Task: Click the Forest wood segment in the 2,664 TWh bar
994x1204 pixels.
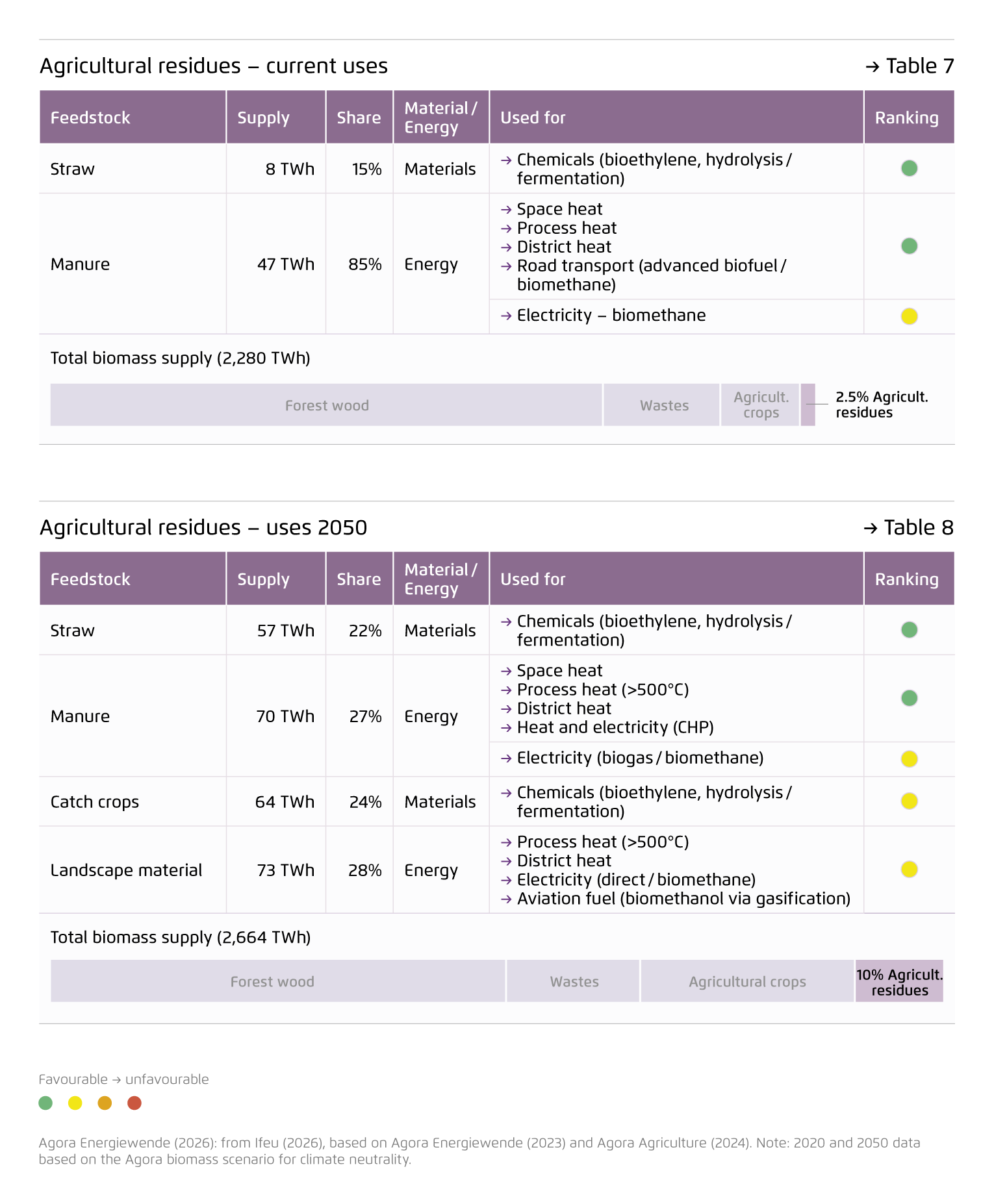Action: (278, 981)
